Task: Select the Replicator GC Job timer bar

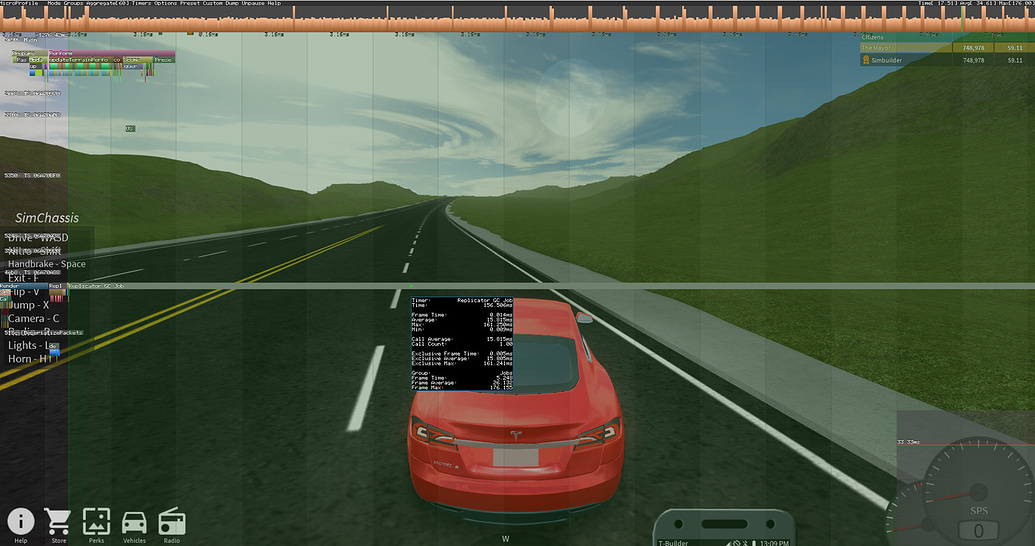Action: (551, 286)
